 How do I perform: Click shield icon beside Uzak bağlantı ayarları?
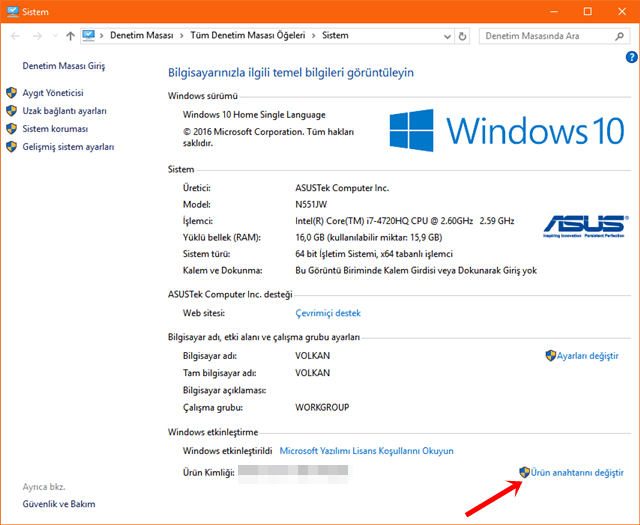click(11, 111)
